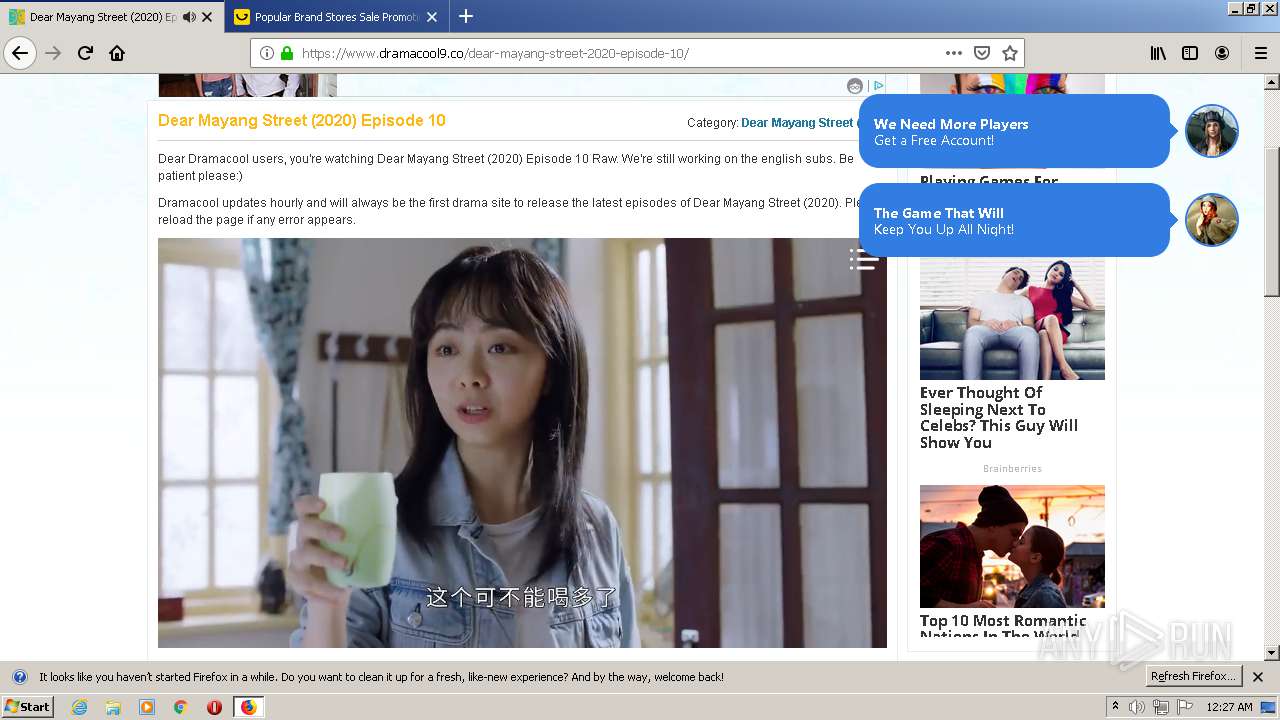Open The Game That Will notification
This screenshot has width=1280, height=720.
(1014, 220)
